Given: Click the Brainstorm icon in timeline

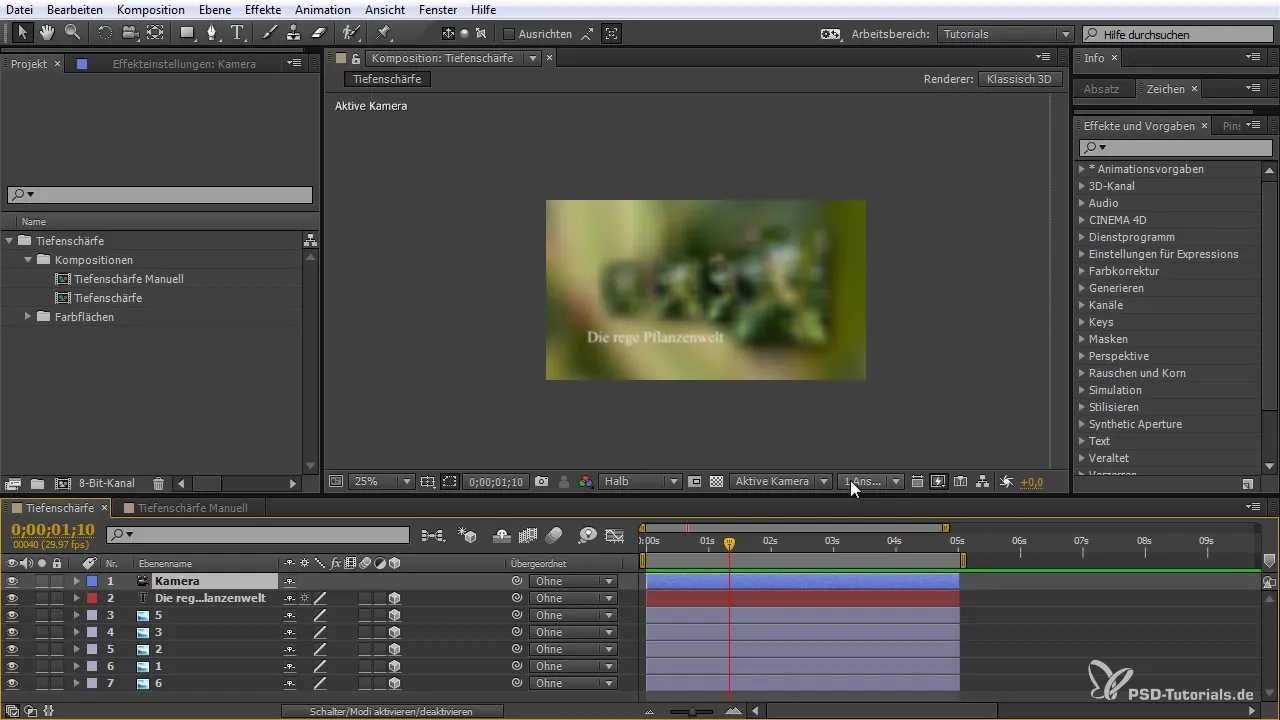Looking at the screenshot, I should (x=588, y=536).
